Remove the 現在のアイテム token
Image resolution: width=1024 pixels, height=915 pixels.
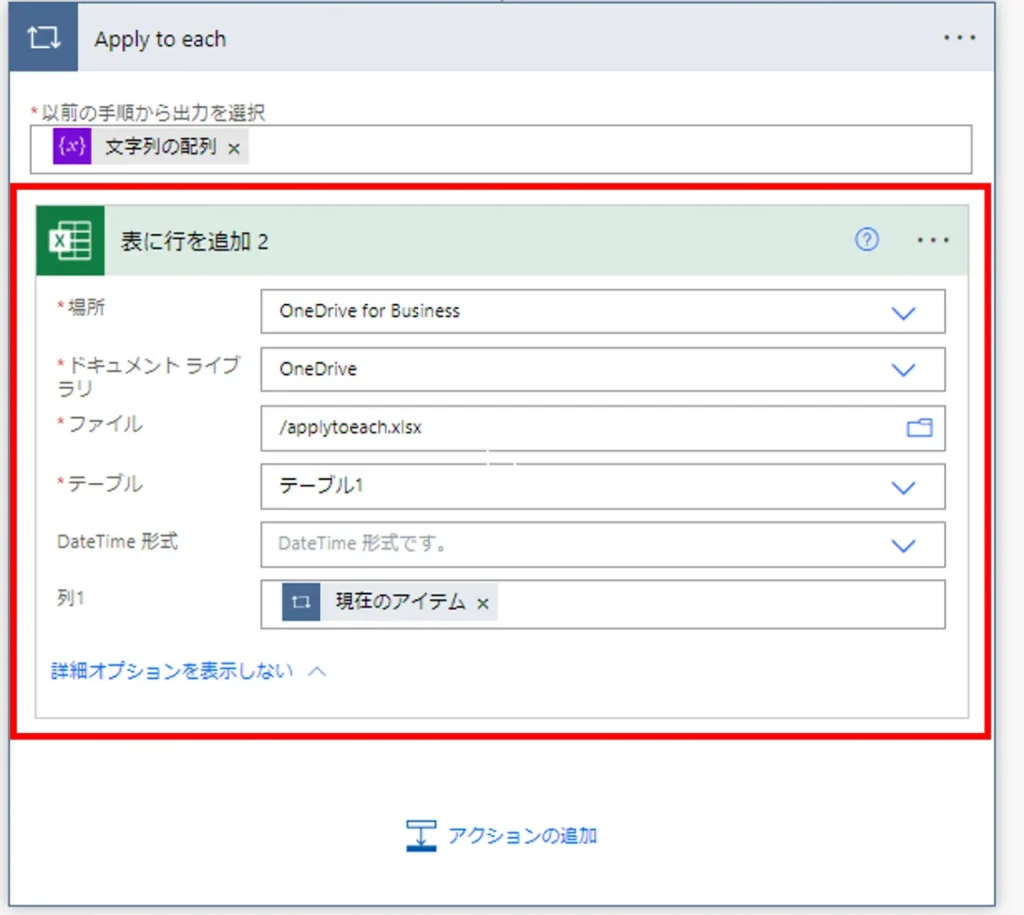tap(483, 603)
